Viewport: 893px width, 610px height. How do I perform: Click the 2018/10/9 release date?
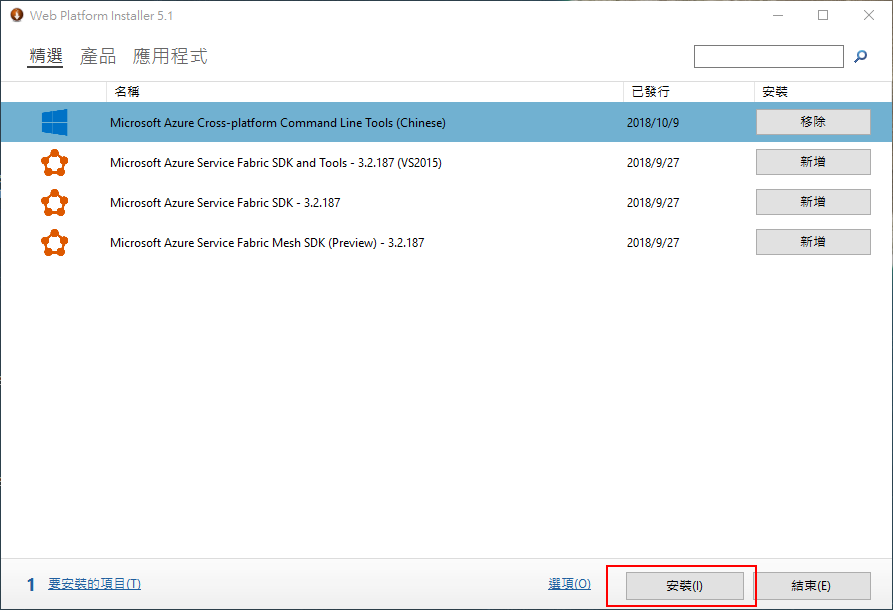click(653, 123)
